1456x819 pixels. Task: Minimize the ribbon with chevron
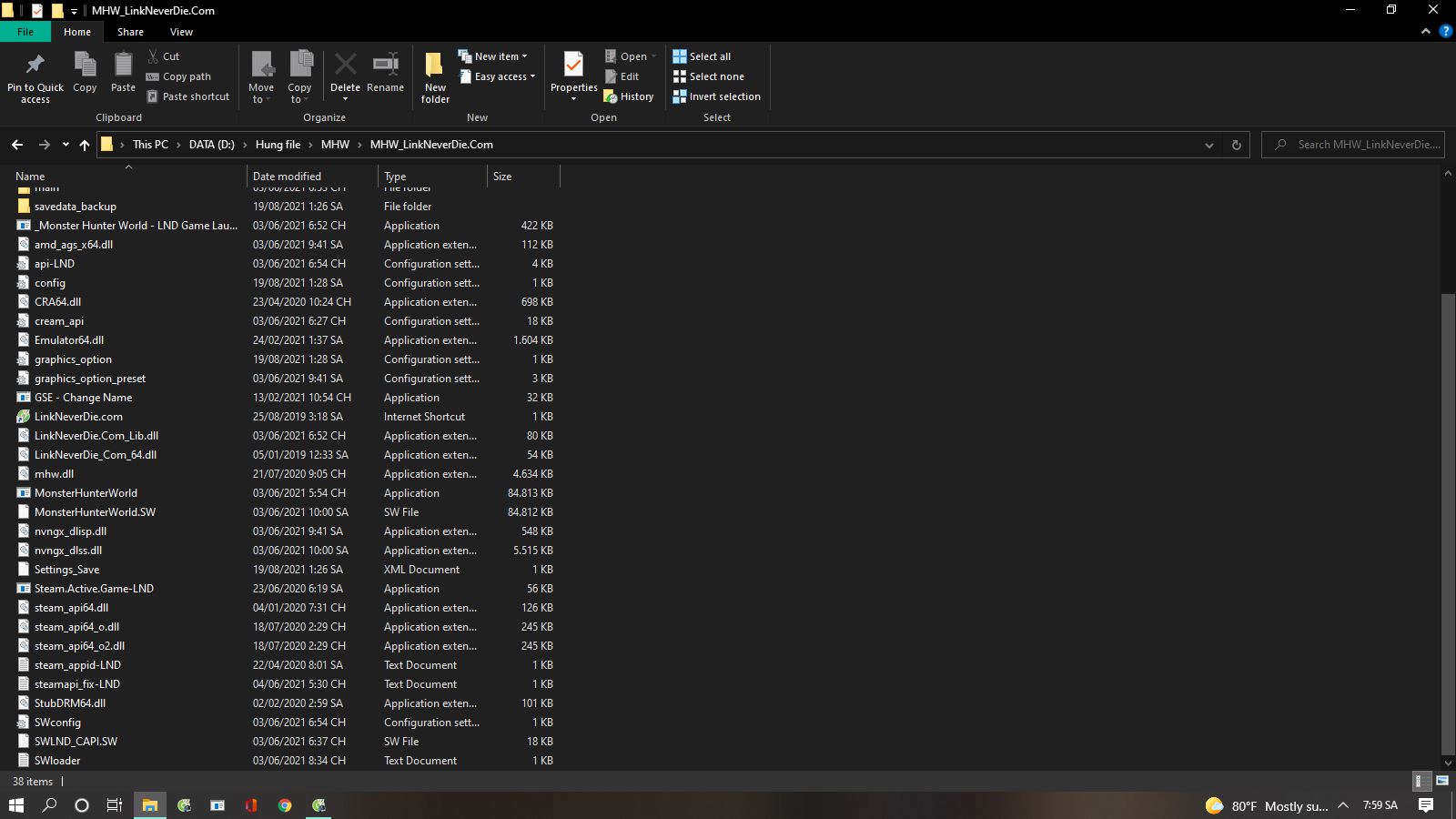(1425, 32)
